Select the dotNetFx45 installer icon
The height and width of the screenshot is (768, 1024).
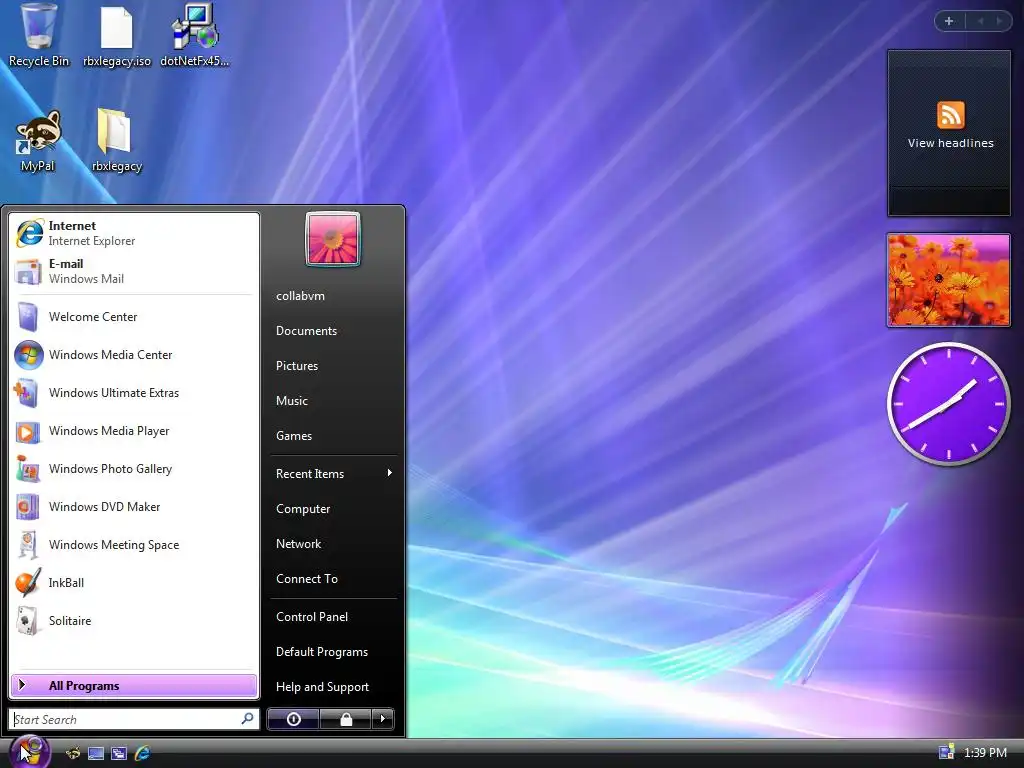coord(195,36)
